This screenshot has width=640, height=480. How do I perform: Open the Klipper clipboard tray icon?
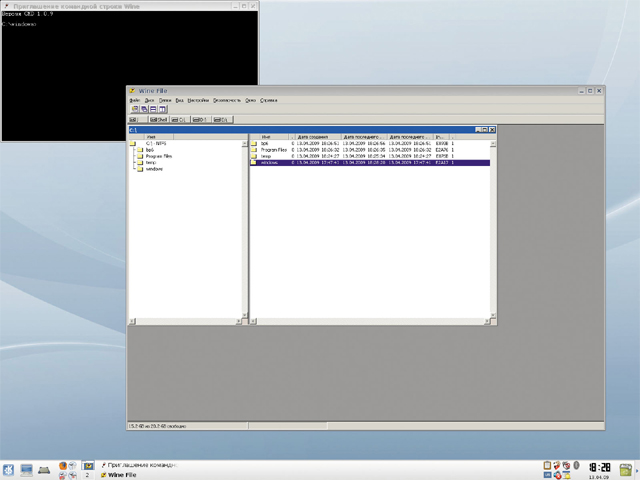tap(547, 466)
